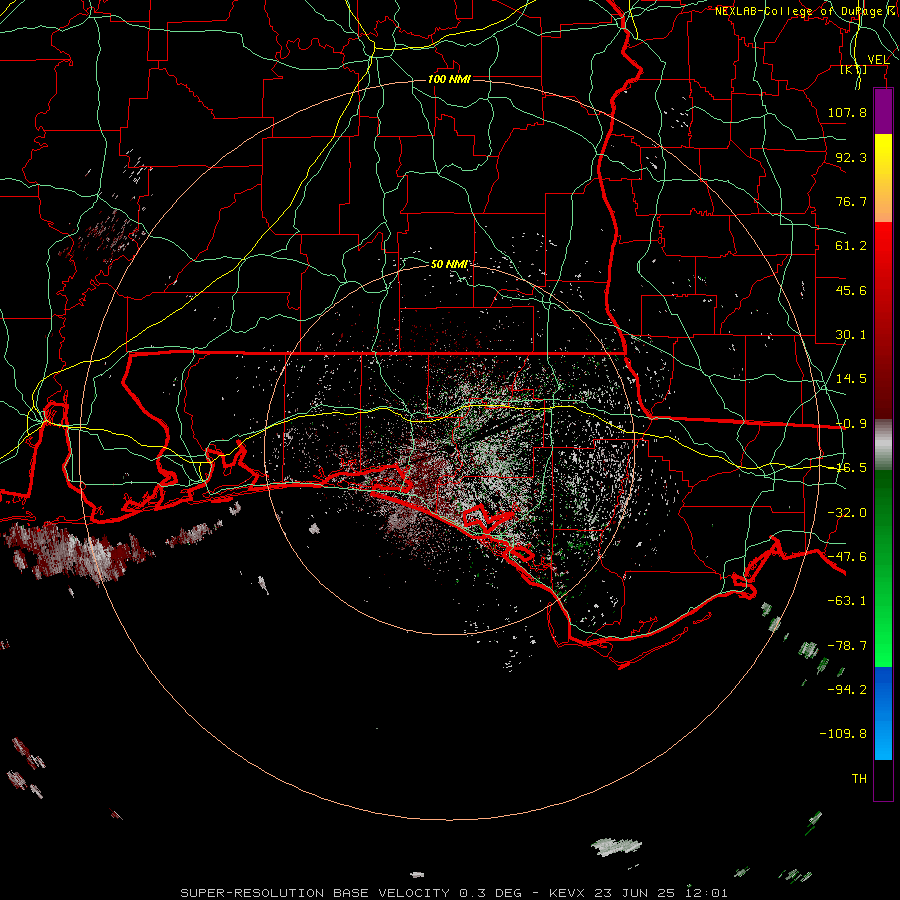Click the 14.5 velocity scale value
Viewport: 900px width, 900px height.
click(x=851, y=379)
